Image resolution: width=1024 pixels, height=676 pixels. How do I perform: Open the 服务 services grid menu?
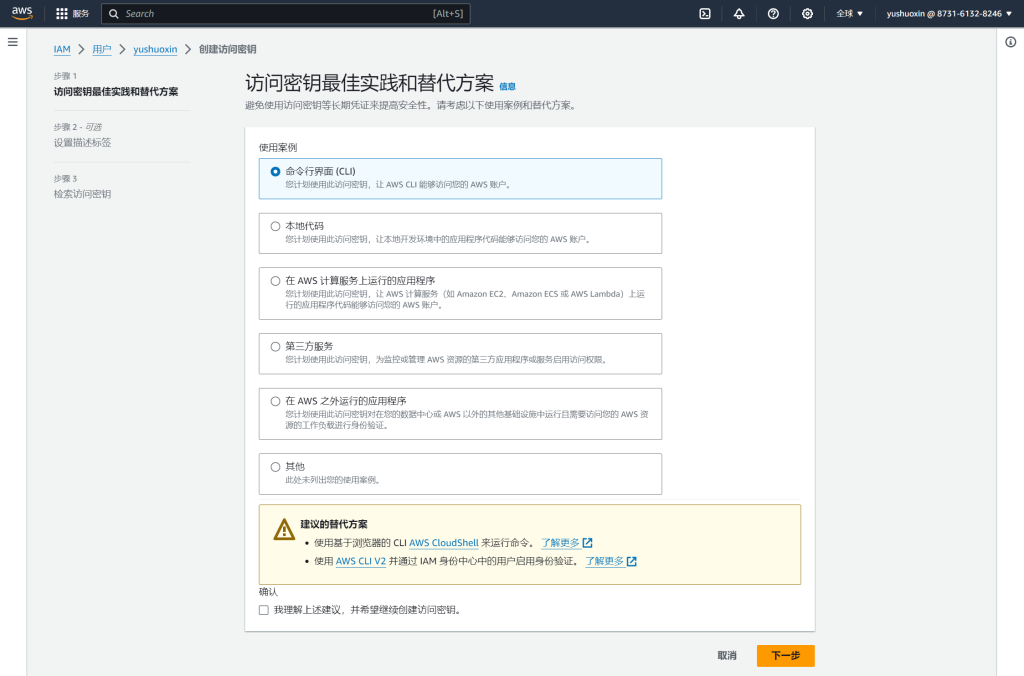73,14
